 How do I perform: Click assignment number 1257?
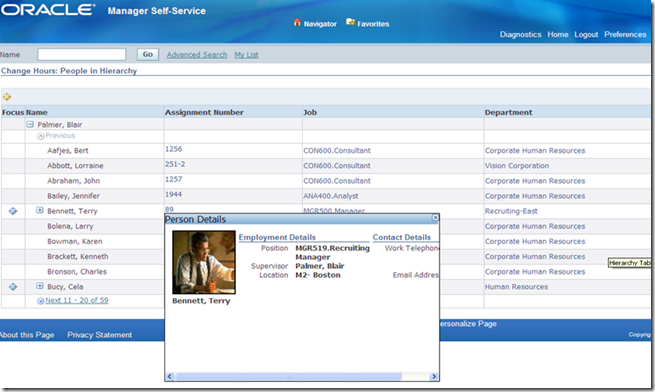click(x=173, y=179)
